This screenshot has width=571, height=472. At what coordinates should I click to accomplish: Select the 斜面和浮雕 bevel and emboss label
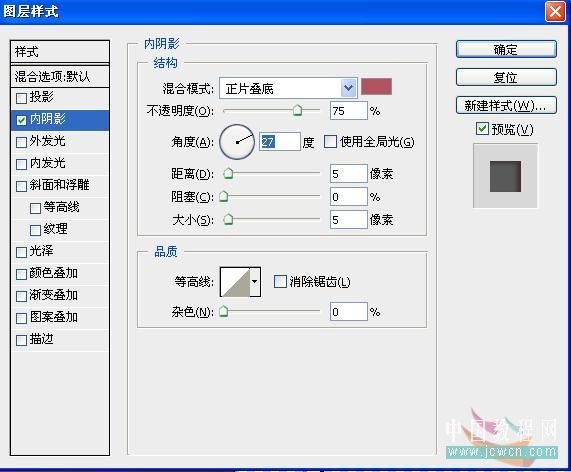pyautogui.click(x=59, y=185)
